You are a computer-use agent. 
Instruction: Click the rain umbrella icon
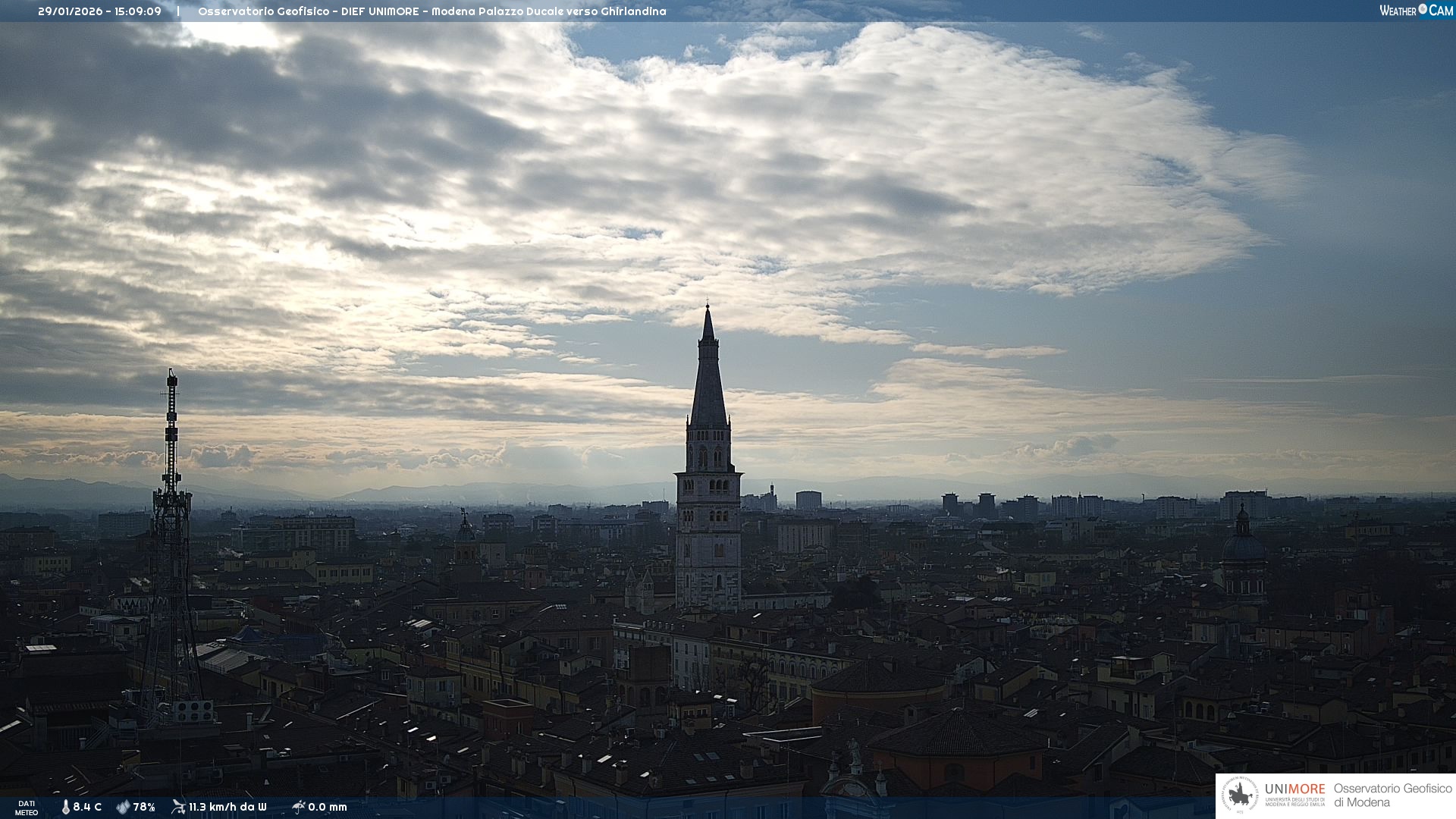[299, 807]
